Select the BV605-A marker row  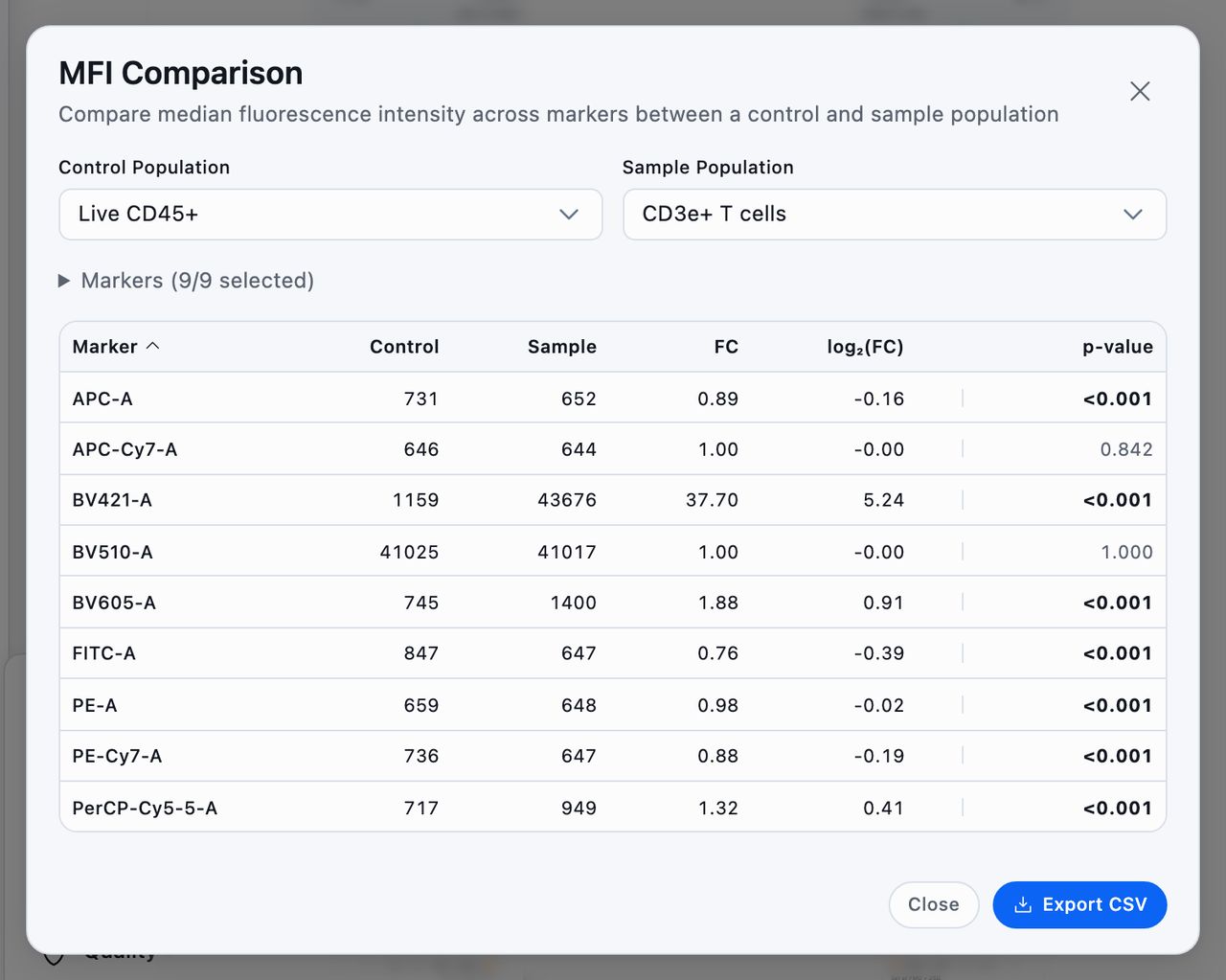click(613, 603)
